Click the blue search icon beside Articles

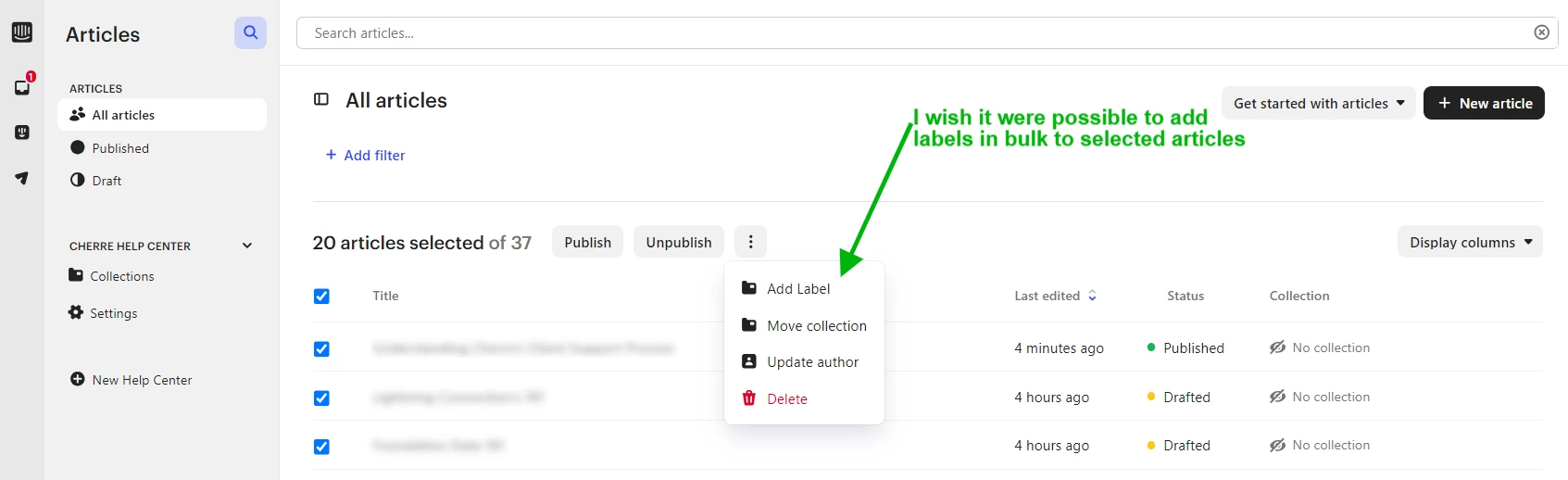(250, 32)
